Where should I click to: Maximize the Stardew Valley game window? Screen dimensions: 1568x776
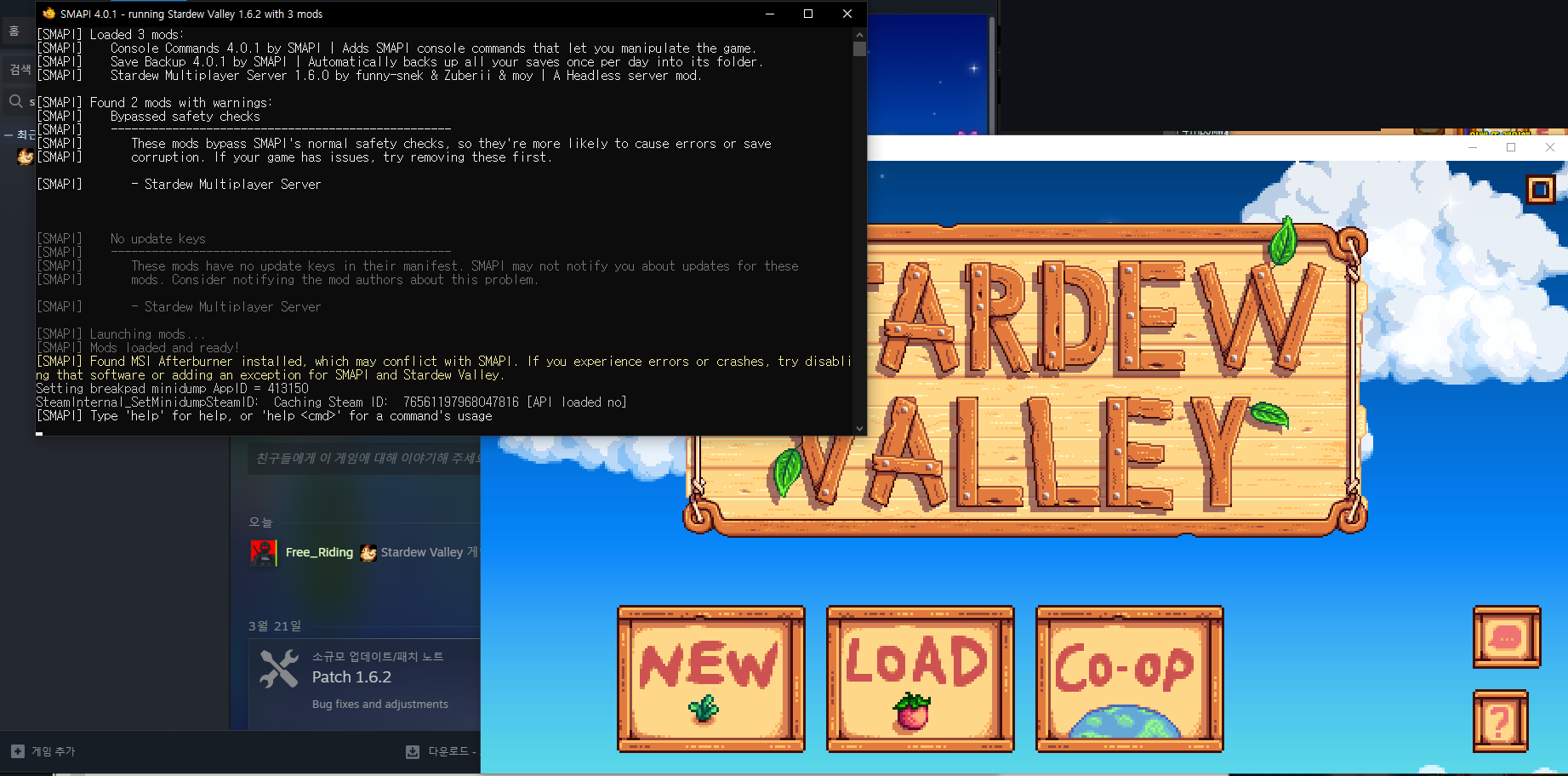[1511, 147]
